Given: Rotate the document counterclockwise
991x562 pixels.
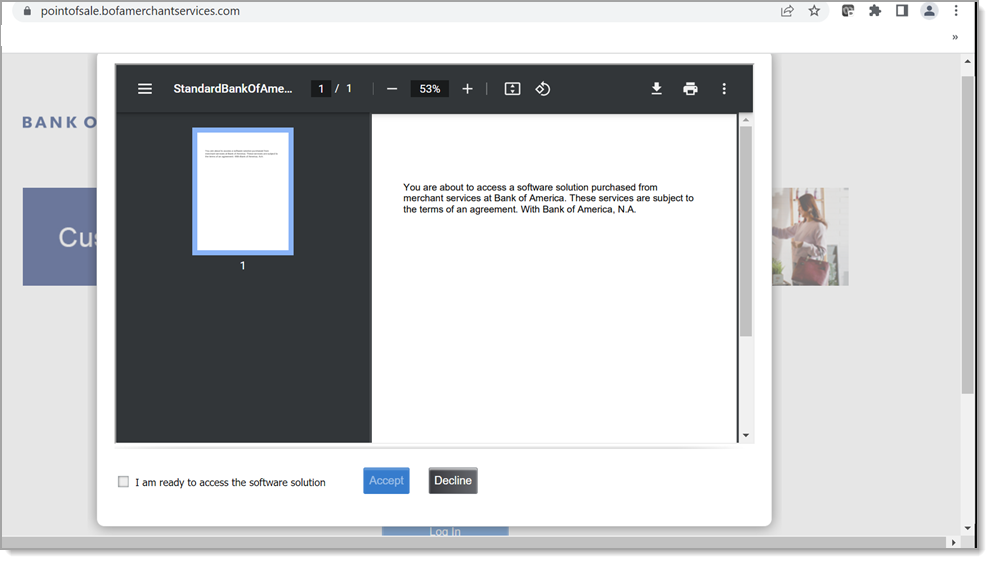Looking at the screenshot, I should (x=543, y=89).
